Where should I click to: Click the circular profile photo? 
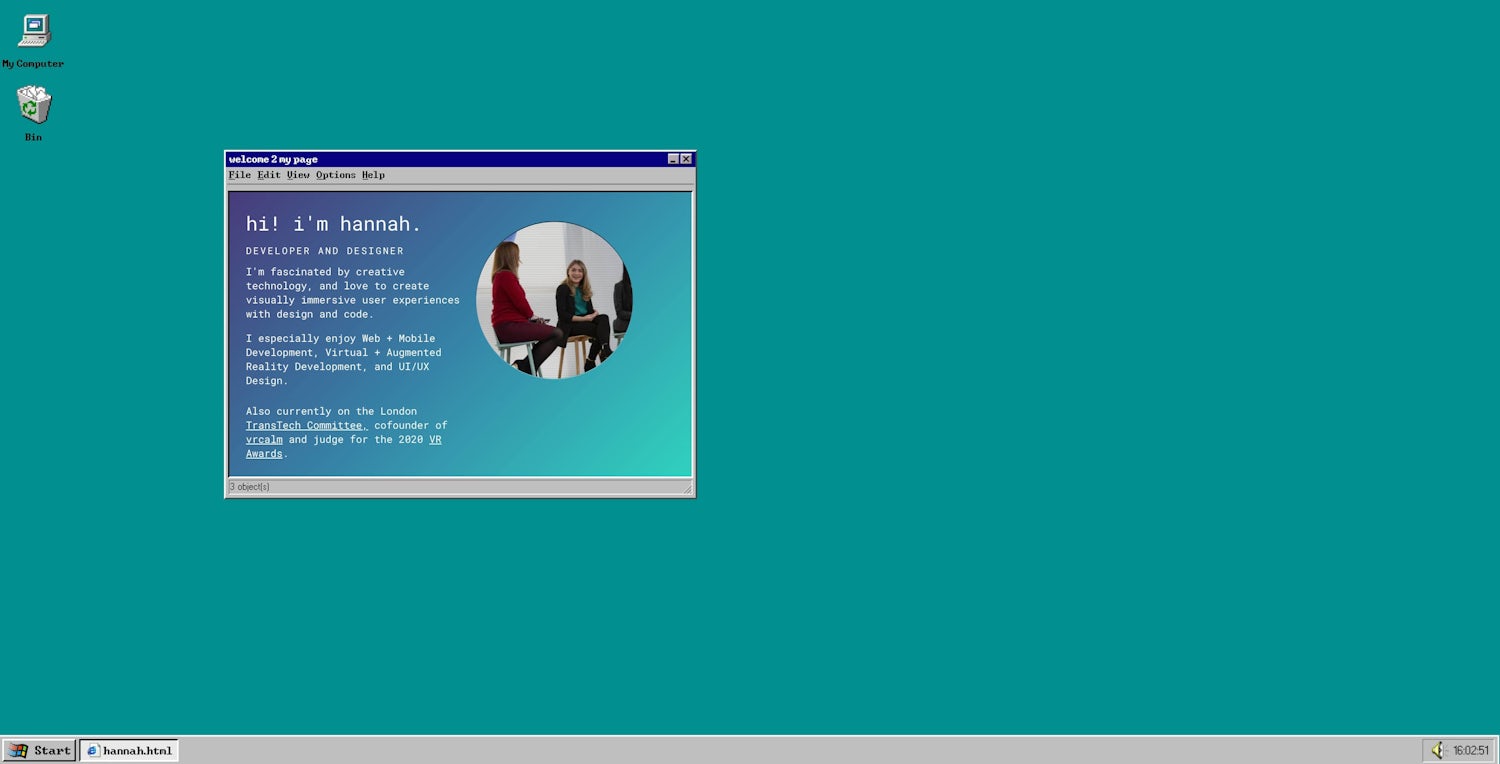554,300
